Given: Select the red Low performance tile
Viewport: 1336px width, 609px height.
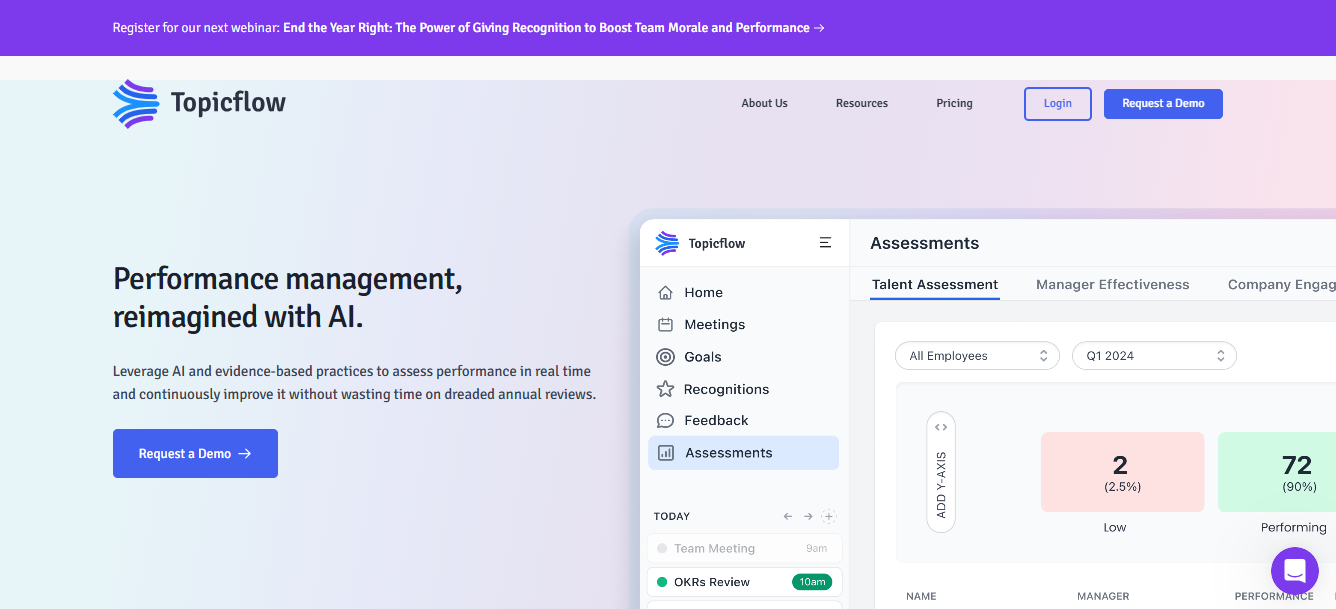Looking at the screenshot, I should coord(1122,472).
